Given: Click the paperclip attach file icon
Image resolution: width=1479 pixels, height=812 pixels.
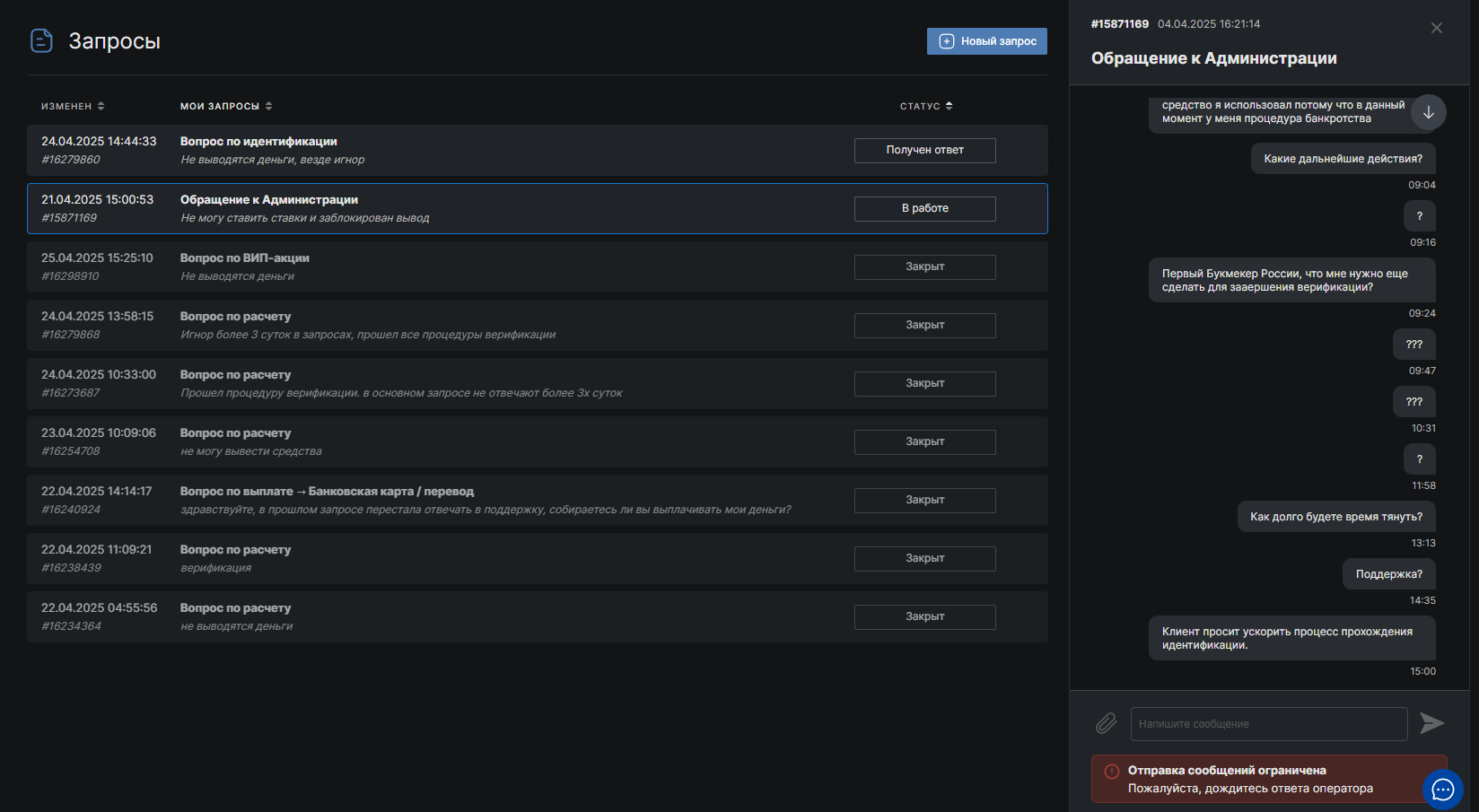Looking at the screenshot, I should [x=1106, y=723].
